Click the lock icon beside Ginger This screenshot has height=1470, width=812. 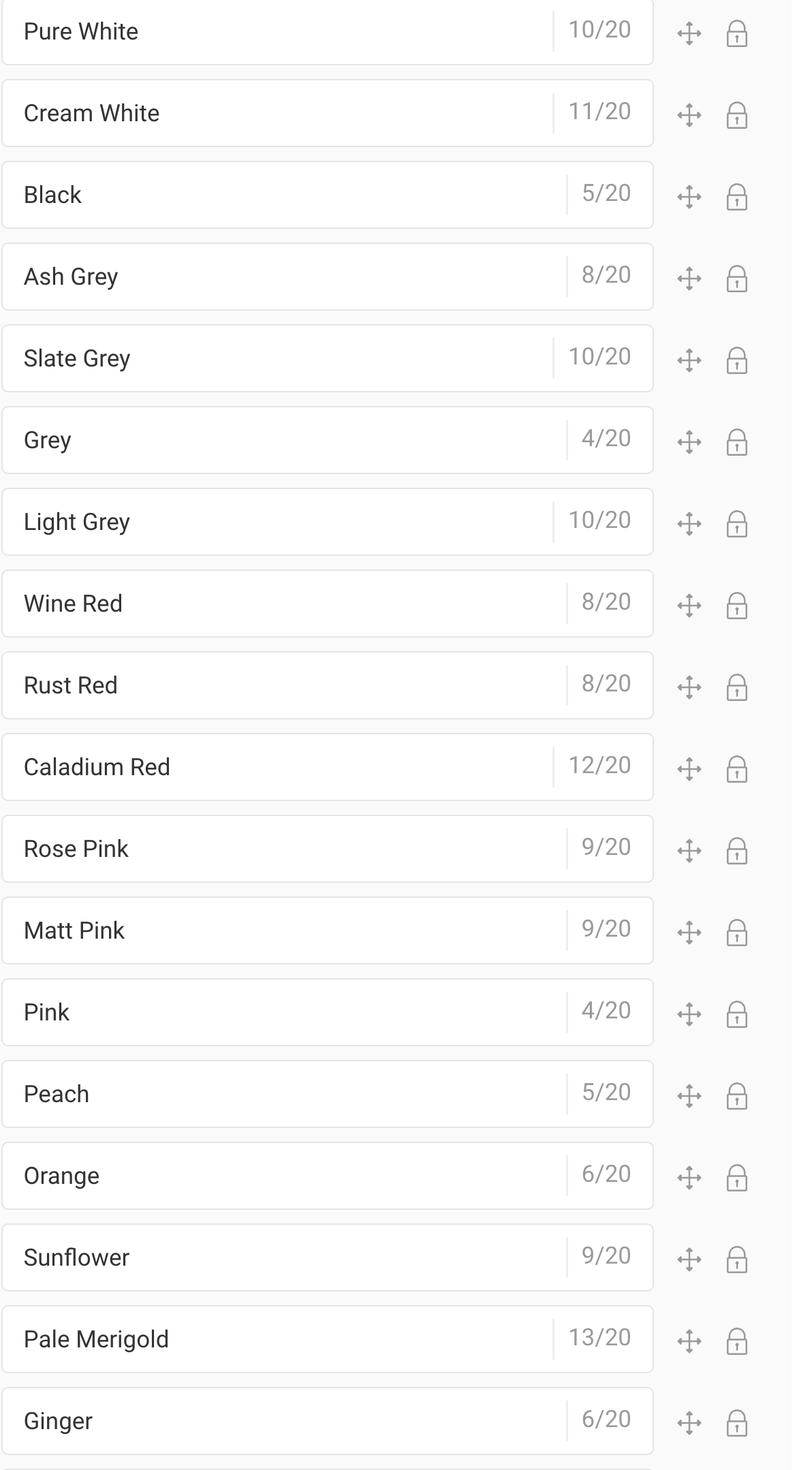click(x=737, y=1423)
